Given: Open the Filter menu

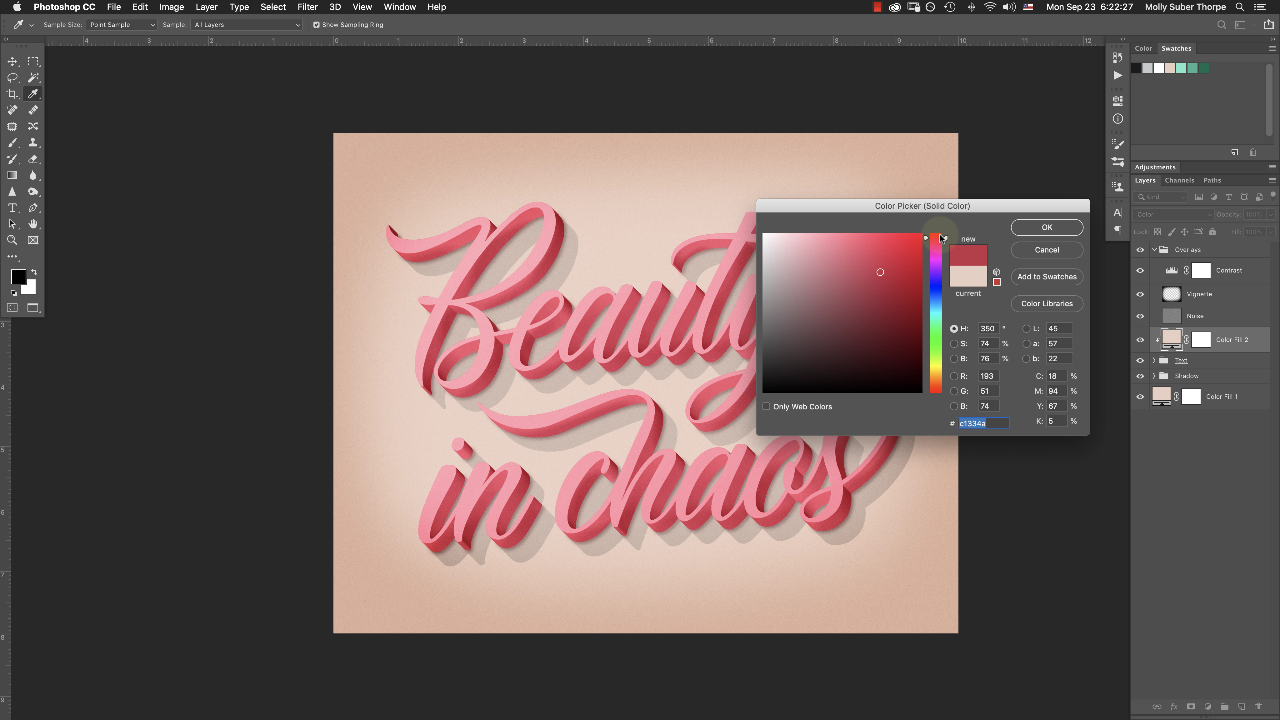Looking at the screenshot, I should (307, 7).
